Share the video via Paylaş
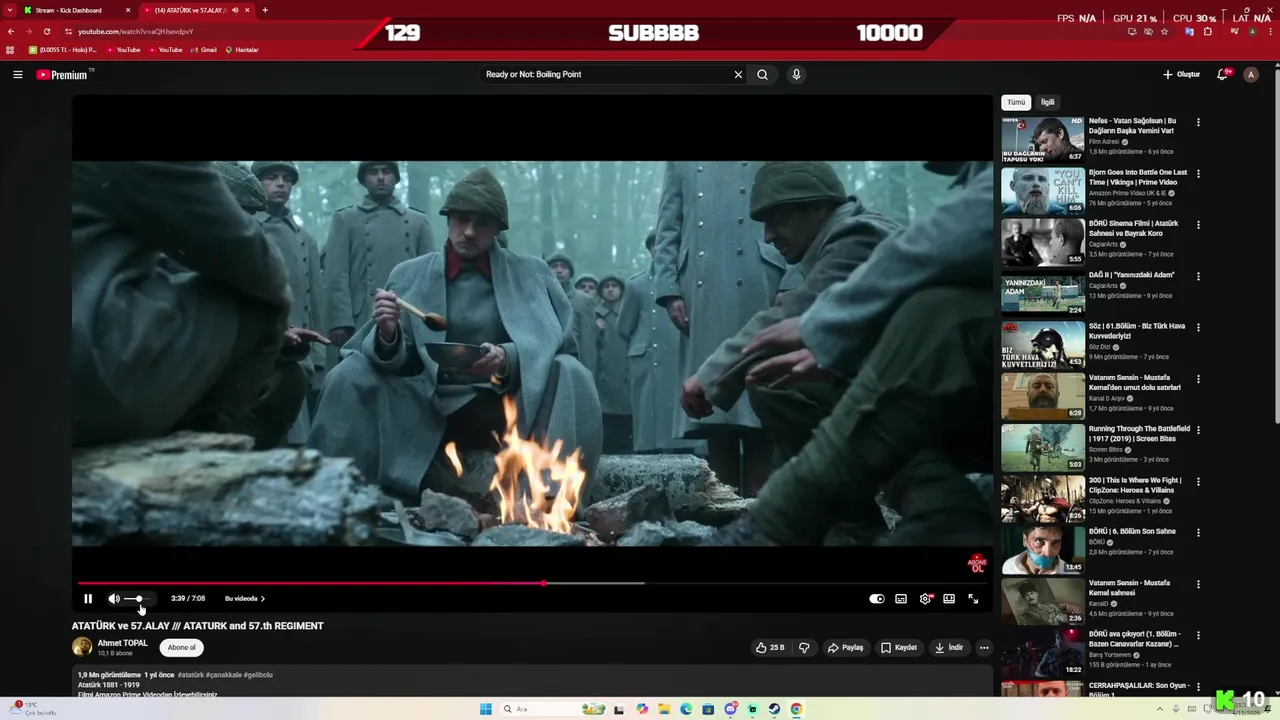This screenshot has width=1280, height=720. [845, 647]
